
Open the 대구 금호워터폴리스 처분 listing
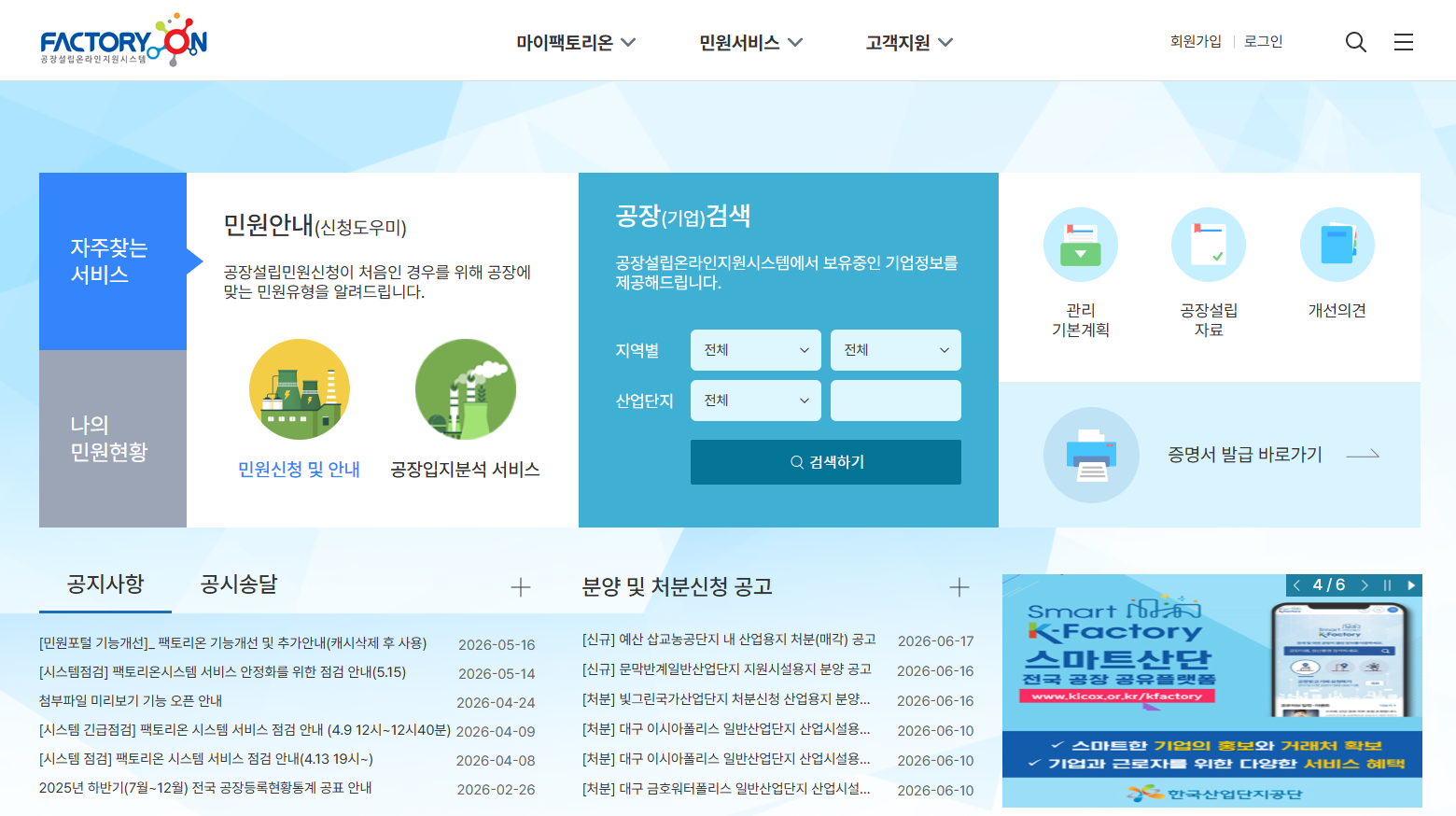click(x=726, y=789)
